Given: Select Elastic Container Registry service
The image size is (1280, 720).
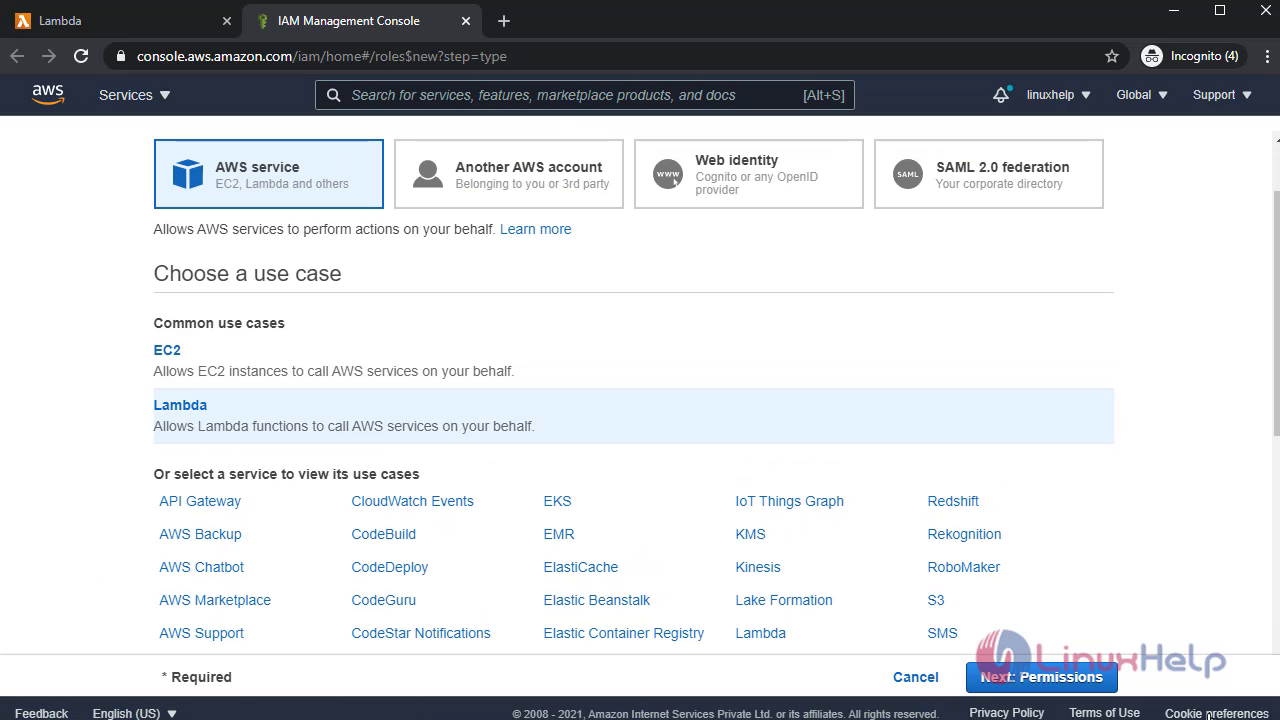Looking at the screenshot, I should point(624,633).
